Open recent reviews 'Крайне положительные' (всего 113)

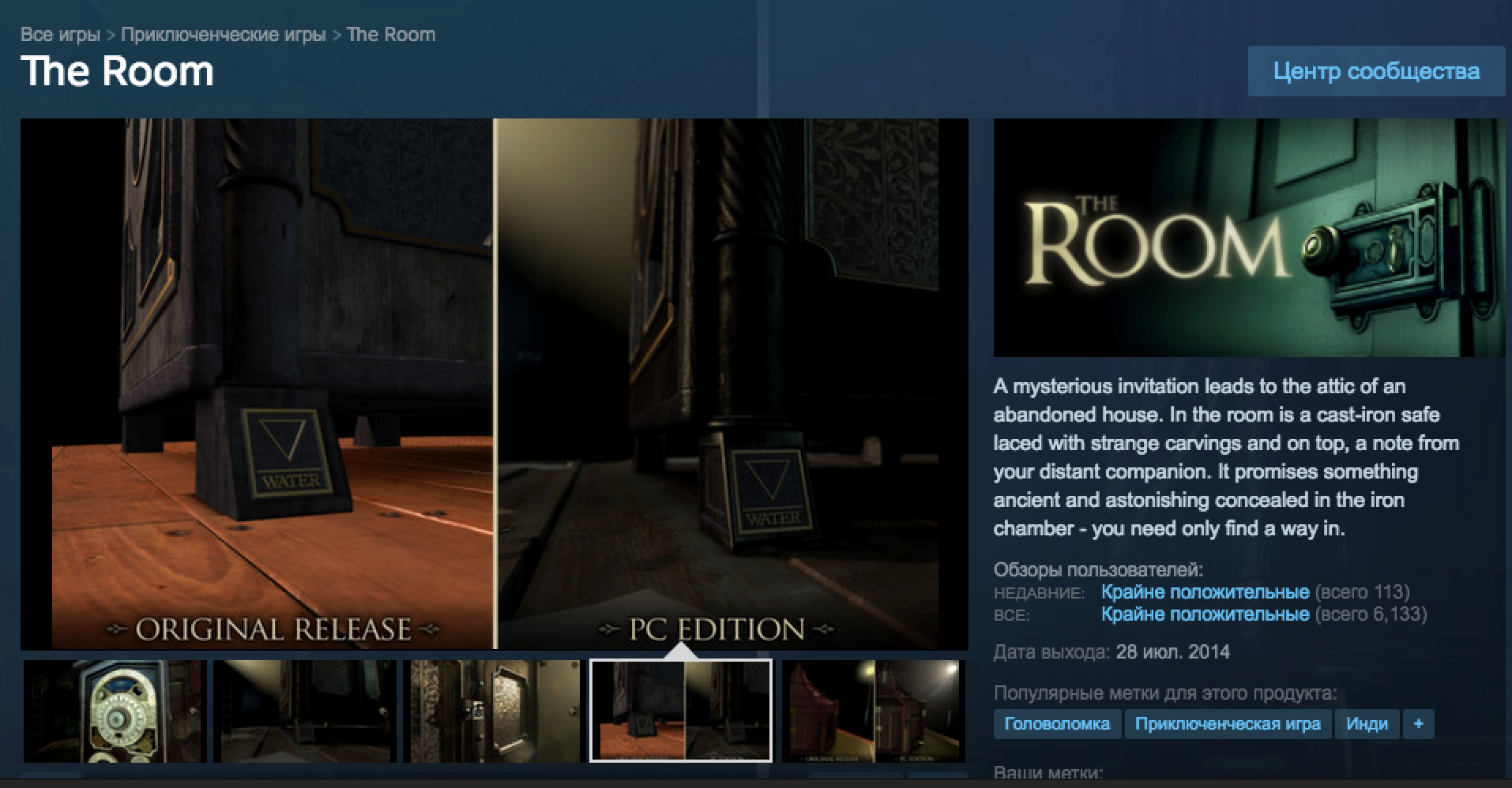point(1205,592)
